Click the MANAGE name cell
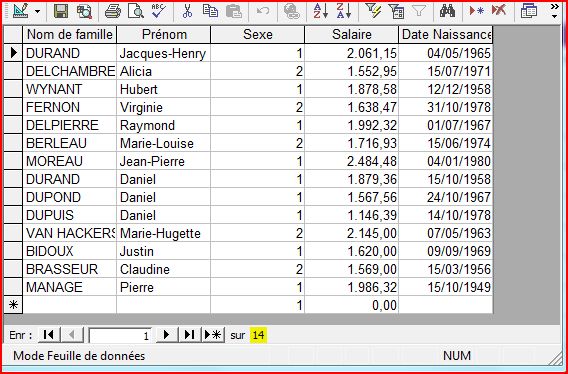Screen dimensions: 568x374 pyautogui.click(x=70, y=287)
